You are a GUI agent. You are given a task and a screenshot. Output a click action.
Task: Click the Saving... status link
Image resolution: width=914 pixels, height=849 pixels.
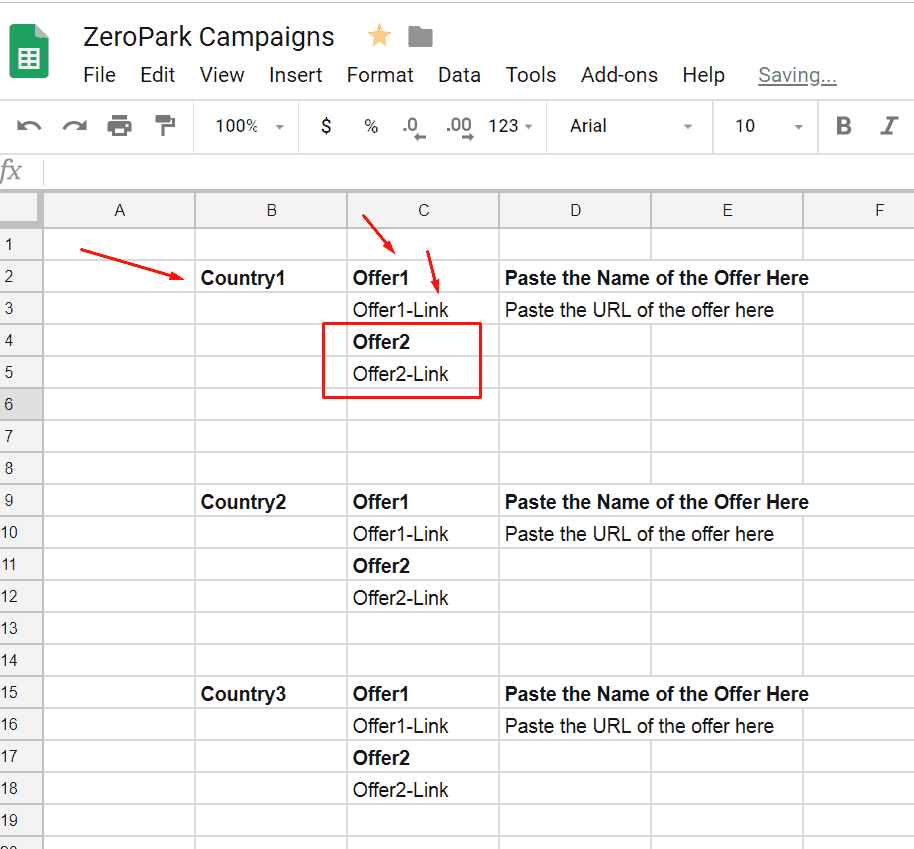pyautogui.click(x=797, y=75)
